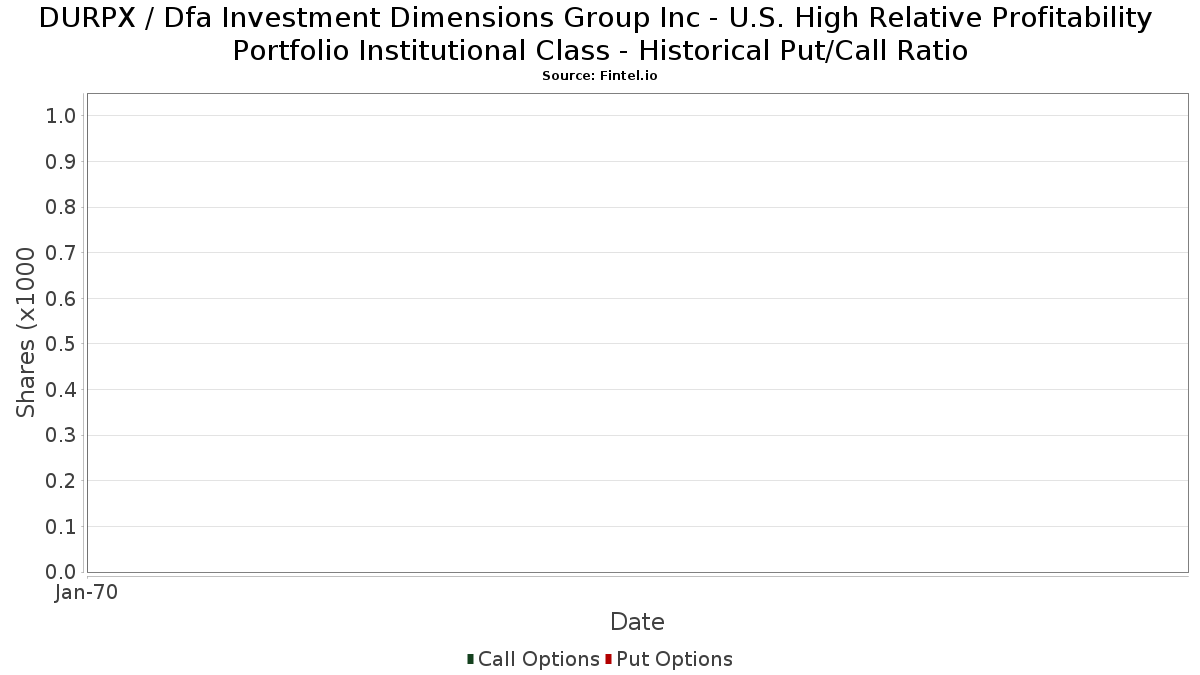Click the 0.5 y-axis tick label

coord(61,344)
